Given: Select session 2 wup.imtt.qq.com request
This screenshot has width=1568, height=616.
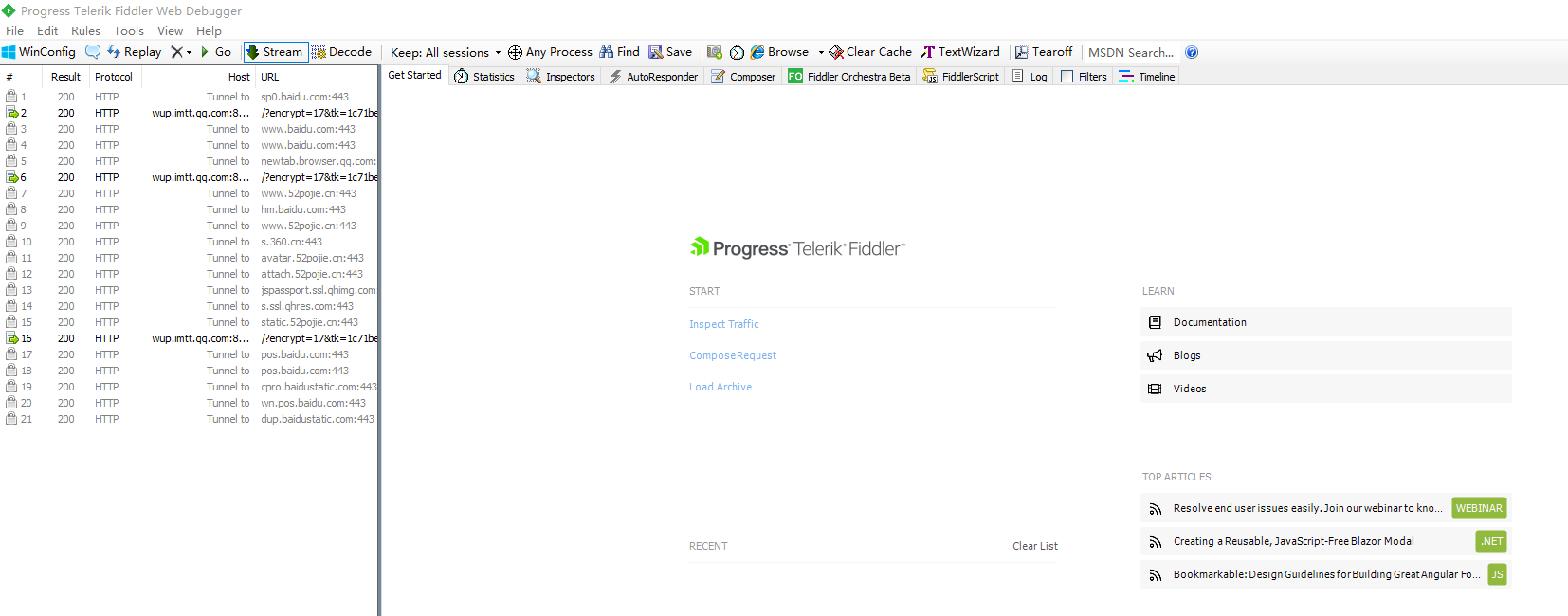Looking at the screenshot, I should (190, 113).
